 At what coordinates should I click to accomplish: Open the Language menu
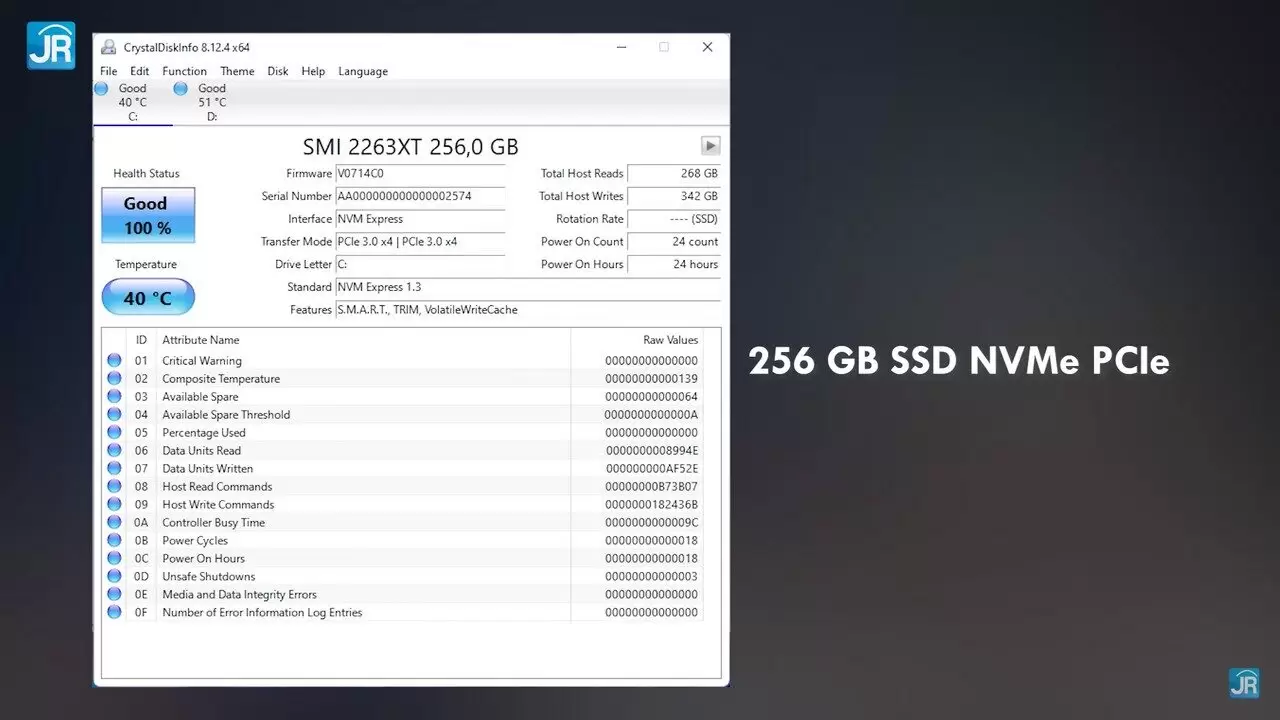(363, 71)
